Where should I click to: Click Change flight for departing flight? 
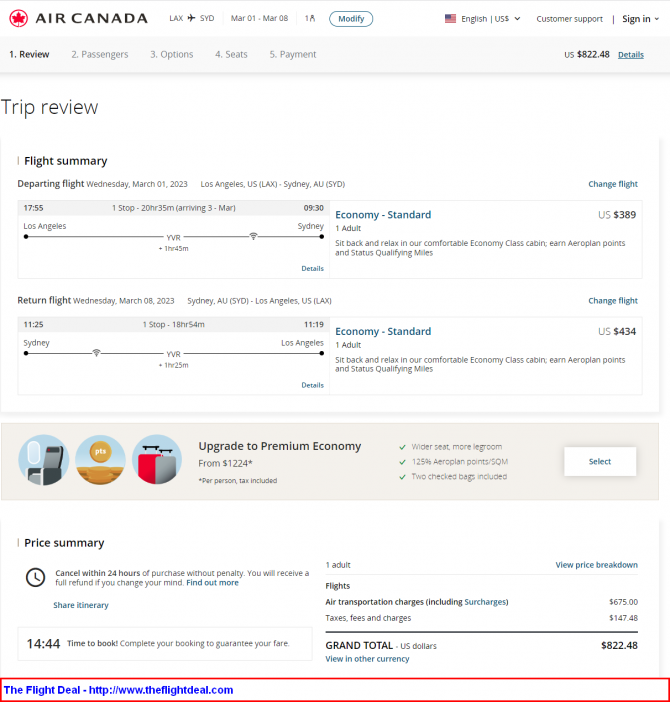613,184
